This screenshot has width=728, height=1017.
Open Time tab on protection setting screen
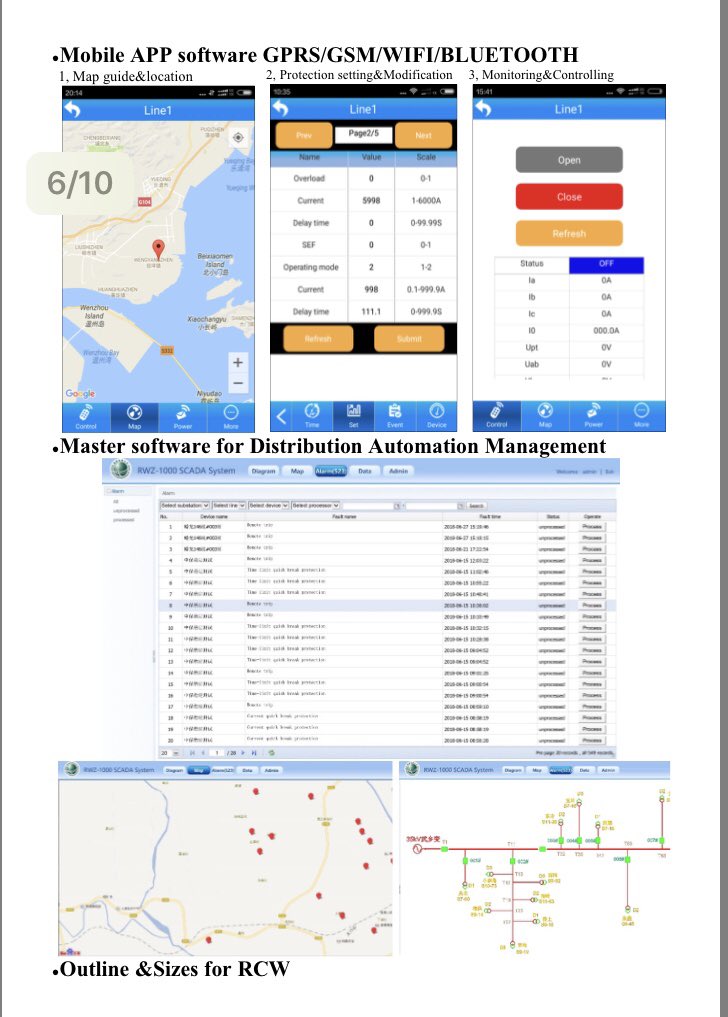tap(312, 416)
